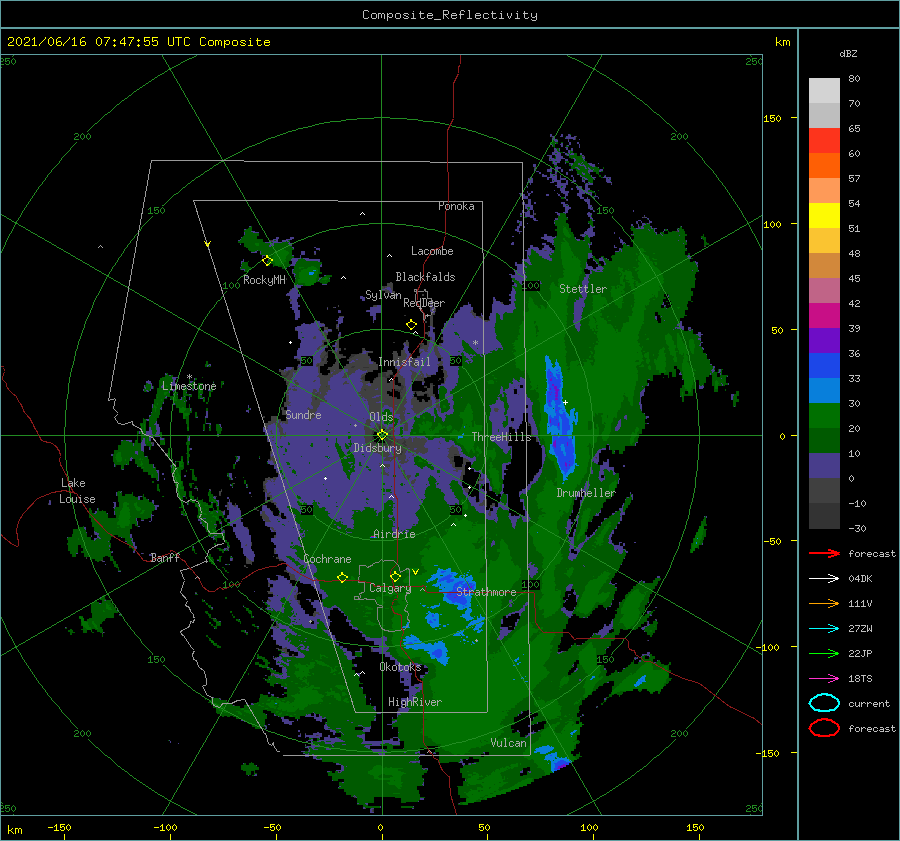Screen dimensions: 900x841
Task: Pick the blue 36 dBZ legend swatch
Action: tap(824, 365)
